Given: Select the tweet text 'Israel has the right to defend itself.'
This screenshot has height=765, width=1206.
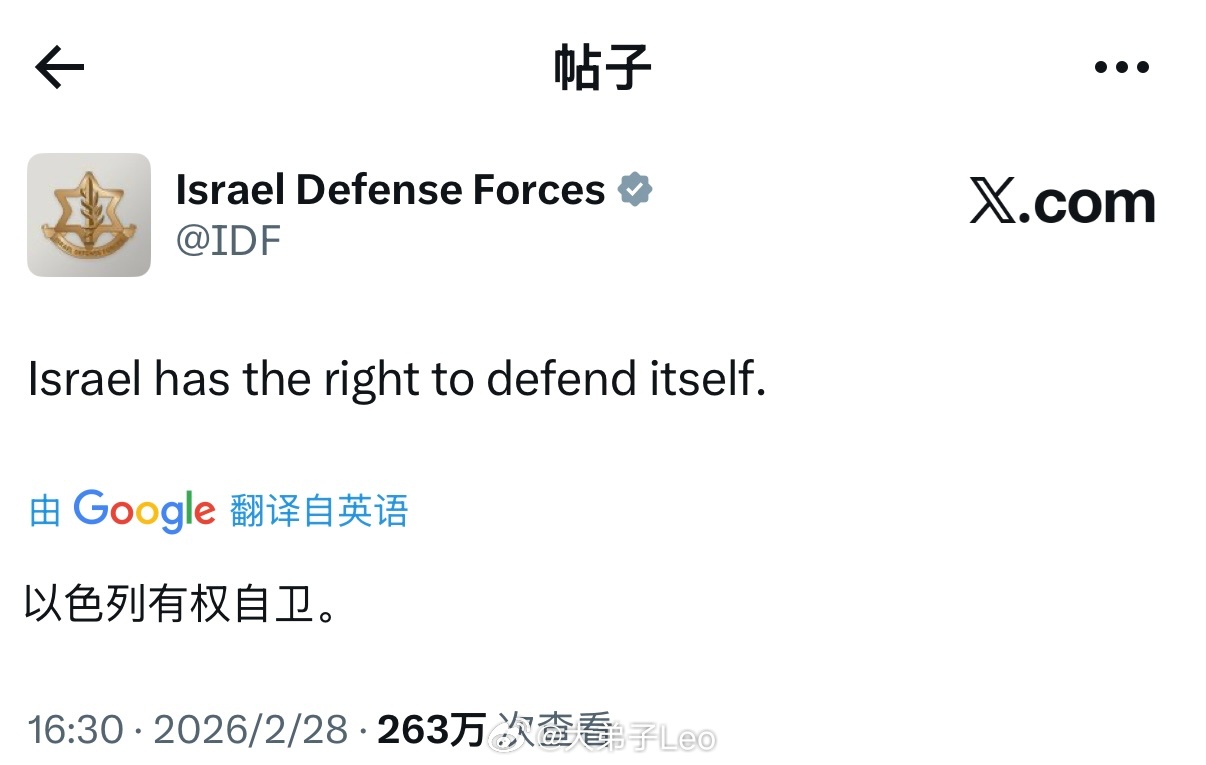Looking at the screenshot, I should pos(398,378).
